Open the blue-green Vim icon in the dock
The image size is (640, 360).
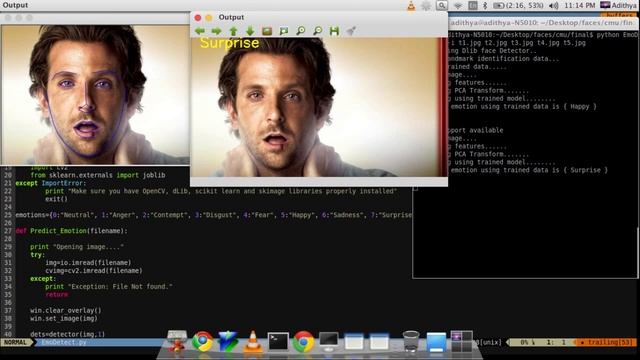point(228,341)
